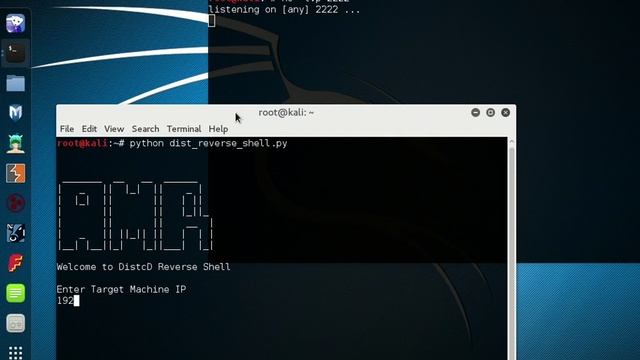Click the red root@kali prompt text
Image resolution: width=640 pixels, height=360 pixels.
coord(82,144)
